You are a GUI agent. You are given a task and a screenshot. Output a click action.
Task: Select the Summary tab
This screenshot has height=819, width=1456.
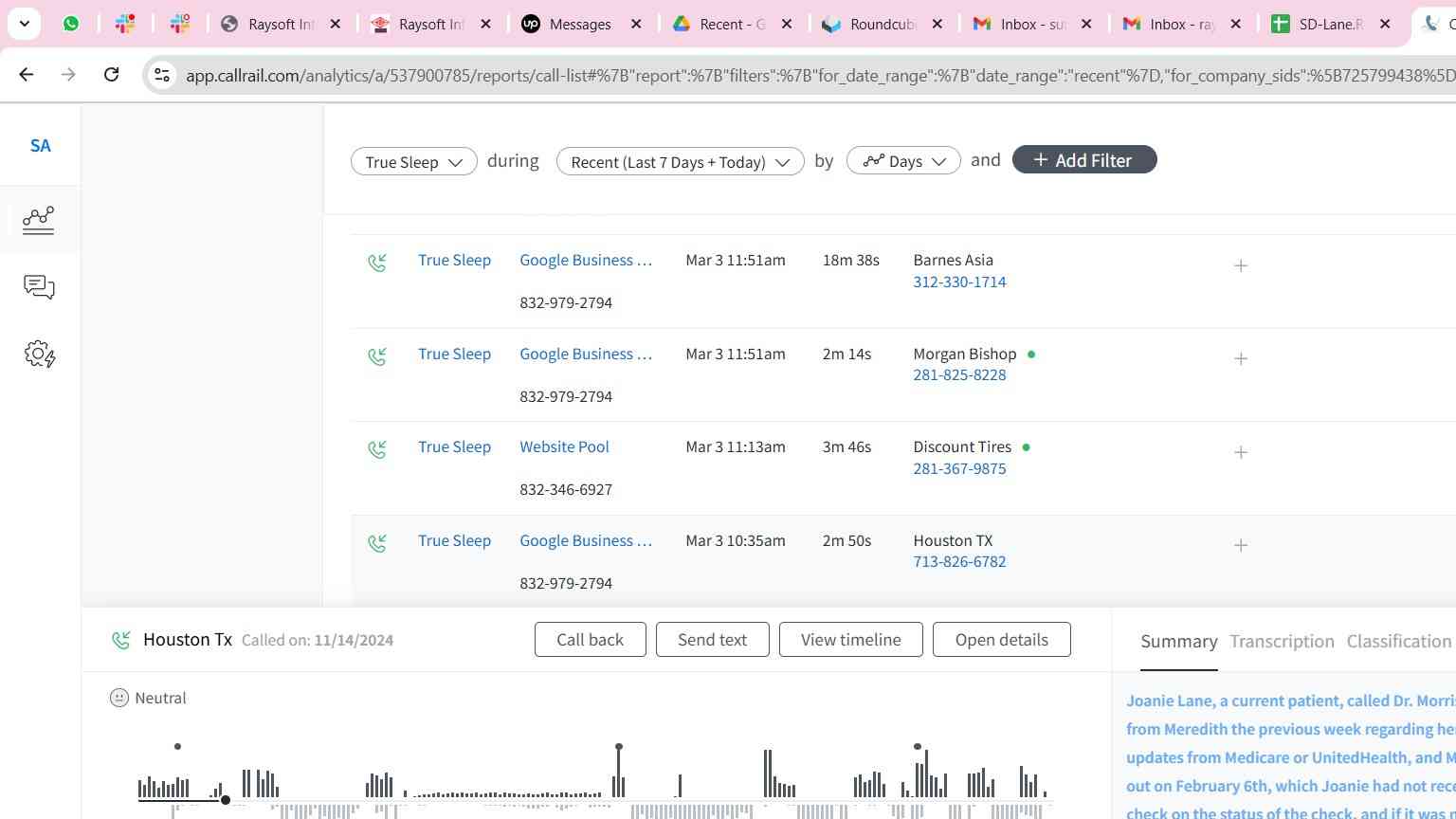coord(1178,642)
